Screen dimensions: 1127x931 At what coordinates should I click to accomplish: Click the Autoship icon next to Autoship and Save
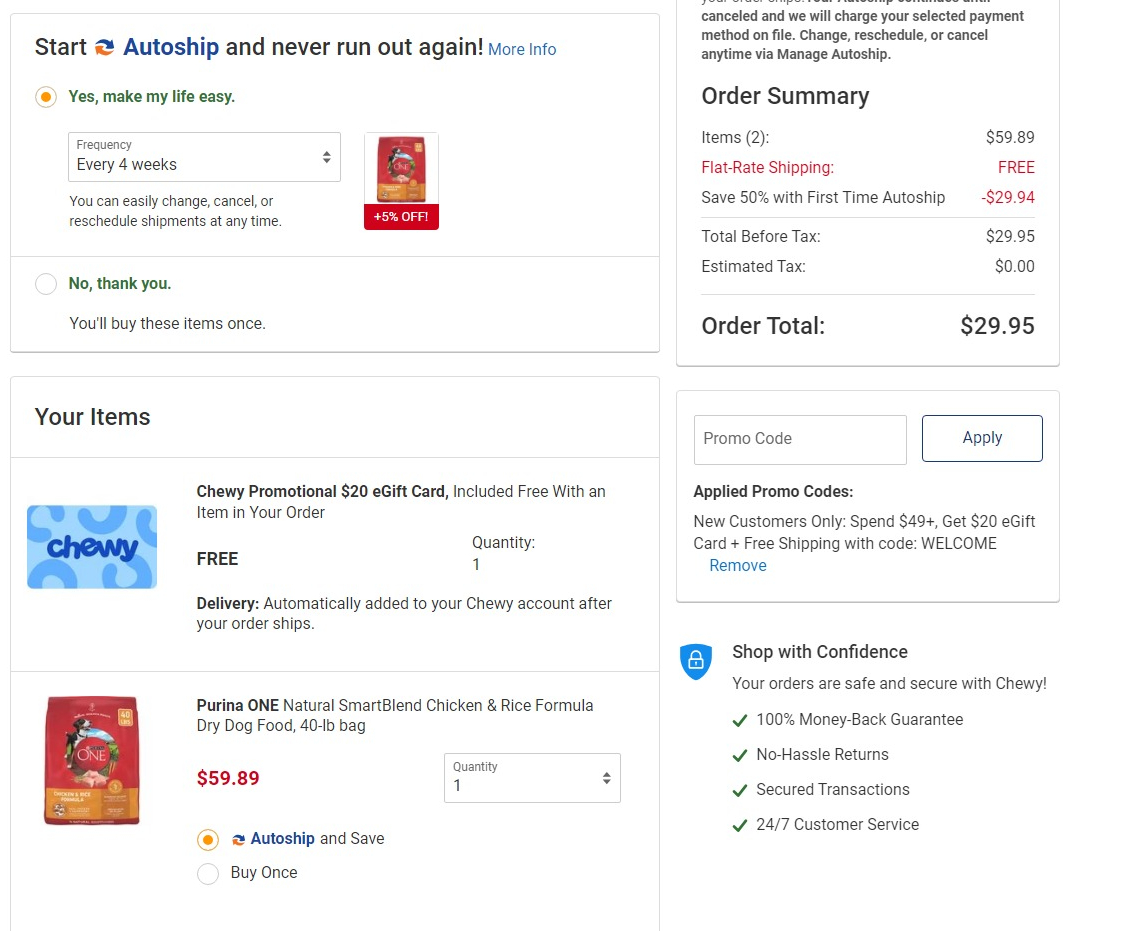(238, 839)
